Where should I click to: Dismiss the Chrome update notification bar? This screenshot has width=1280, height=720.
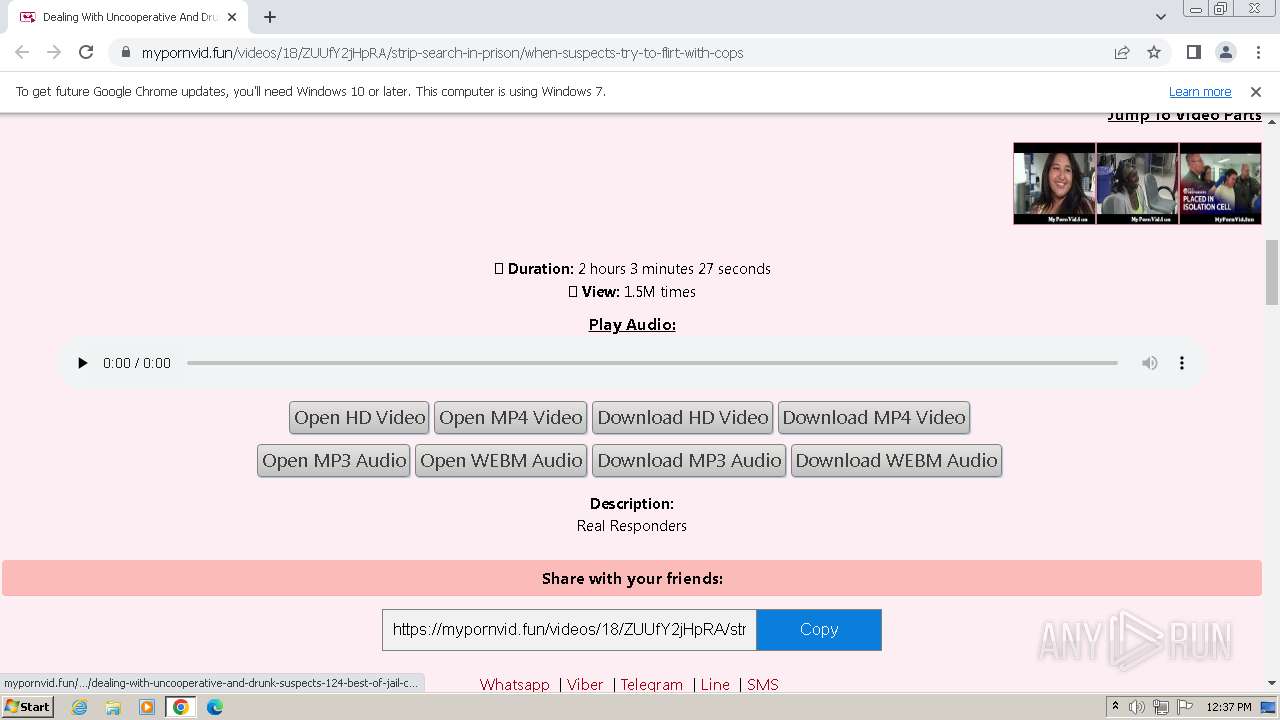[1256, 92]
